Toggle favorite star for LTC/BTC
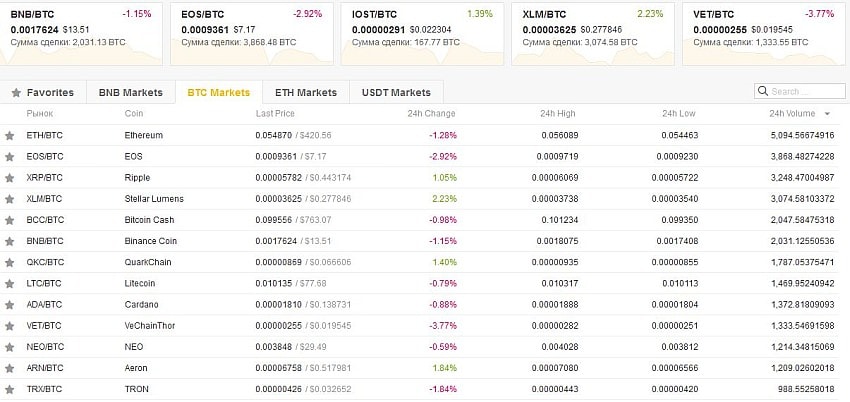The height and width of the screenshot is (402, 850). pyautogui.click(x=10, y=283)
